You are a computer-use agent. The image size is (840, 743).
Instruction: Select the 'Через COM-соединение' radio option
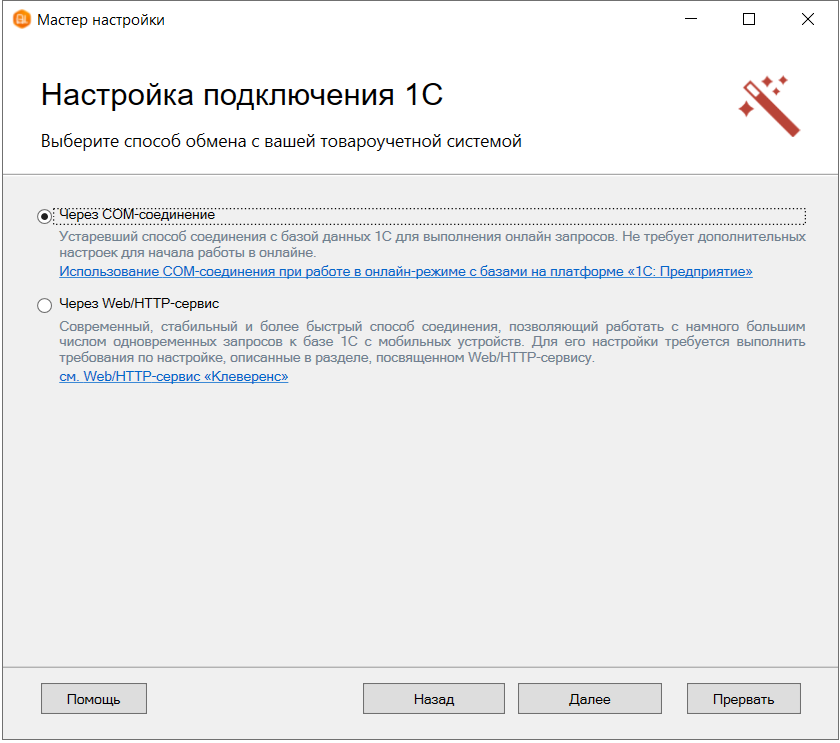[x=45, y=216]
